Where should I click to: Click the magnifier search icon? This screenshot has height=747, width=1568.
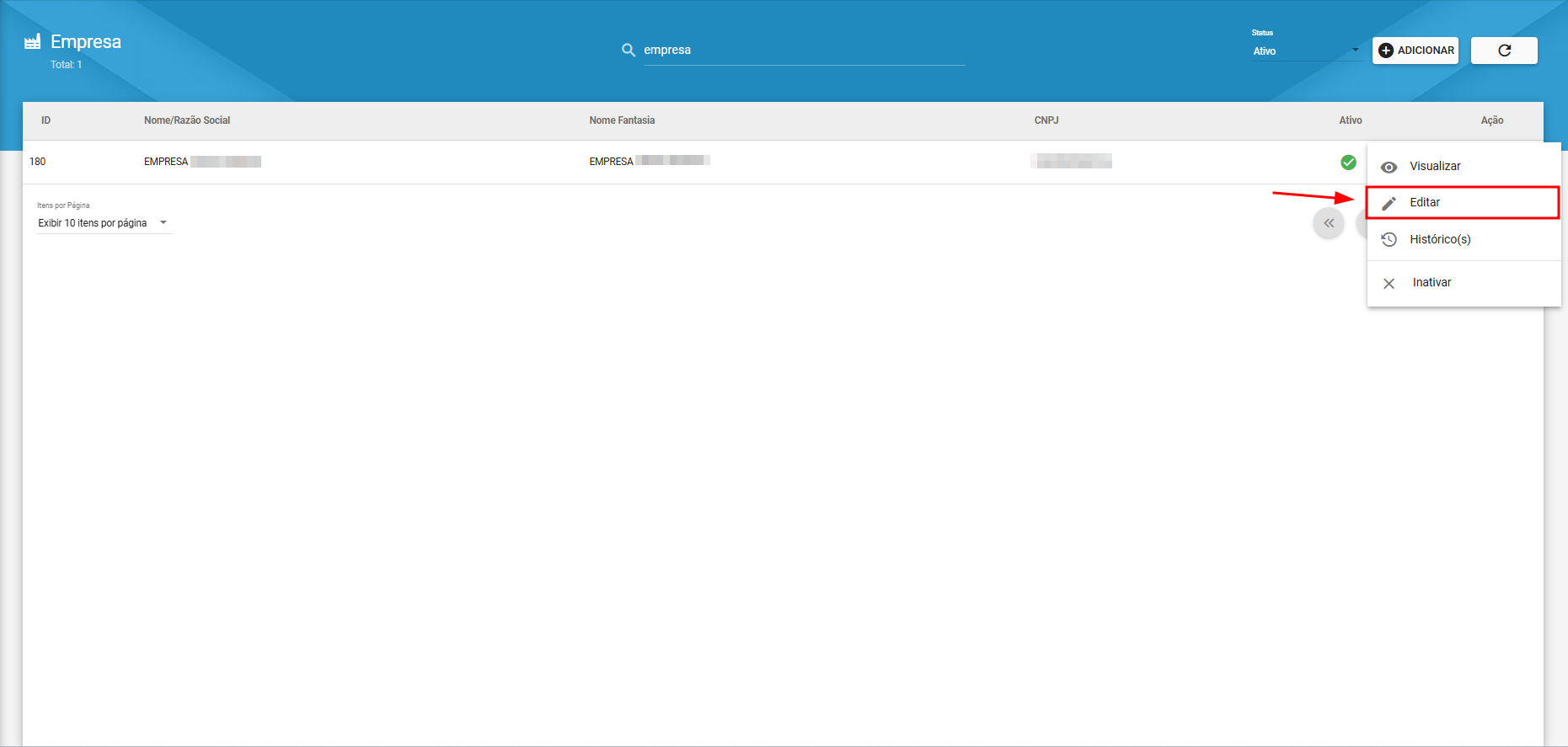coord(629,51)
